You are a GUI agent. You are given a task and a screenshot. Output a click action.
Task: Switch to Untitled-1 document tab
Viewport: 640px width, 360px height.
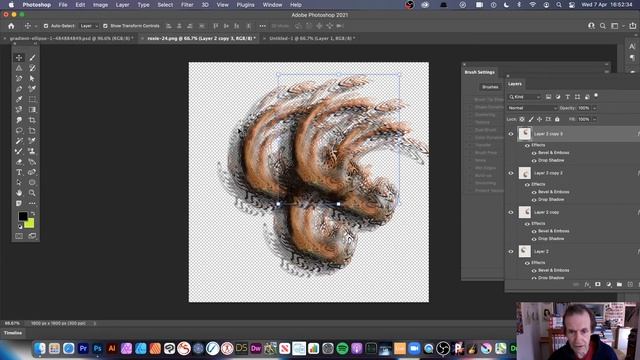coord(312,38)
